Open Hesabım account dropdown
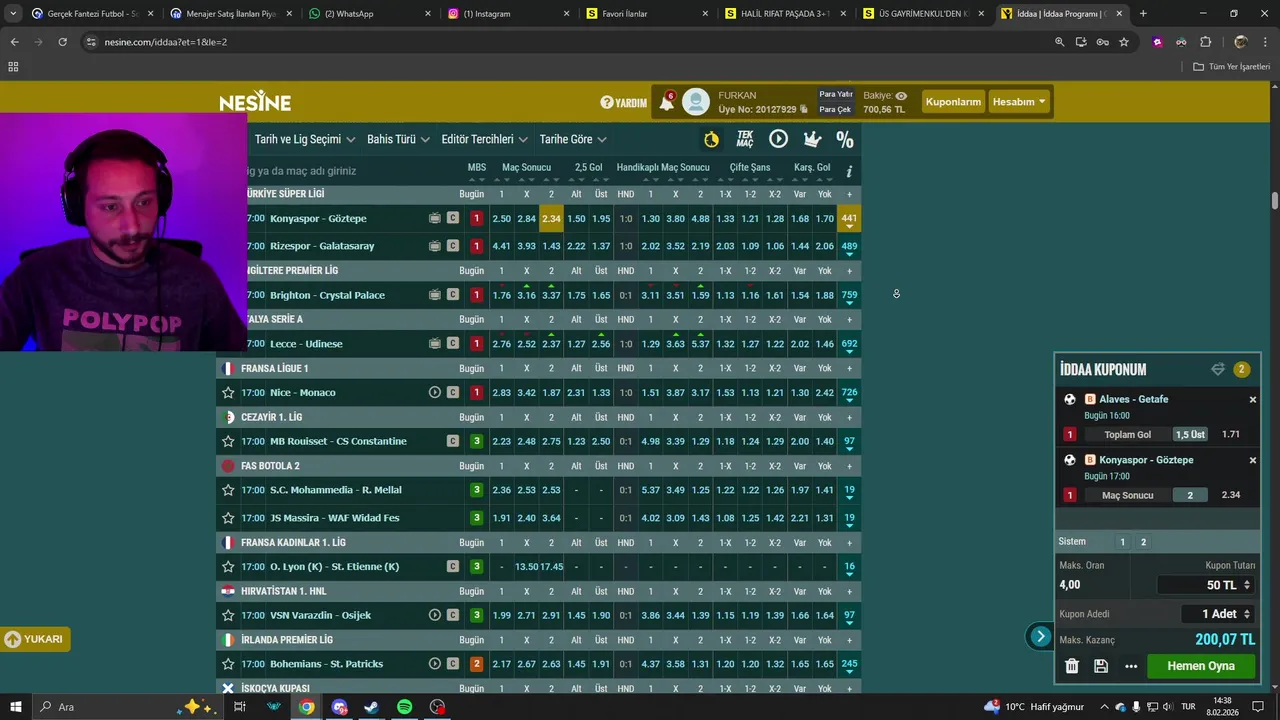The image size is (1280, 720). (1018, 102)
